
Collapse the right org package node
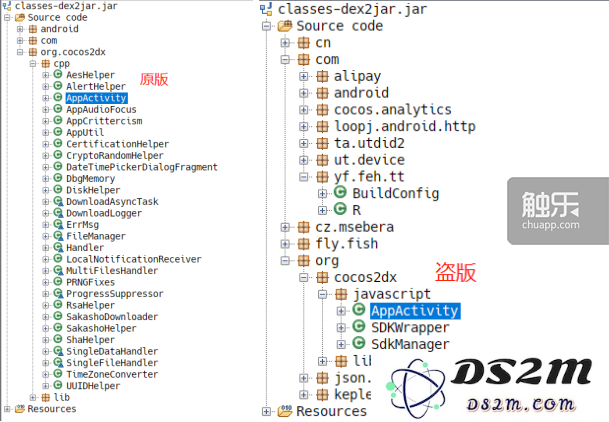[285, 260]
